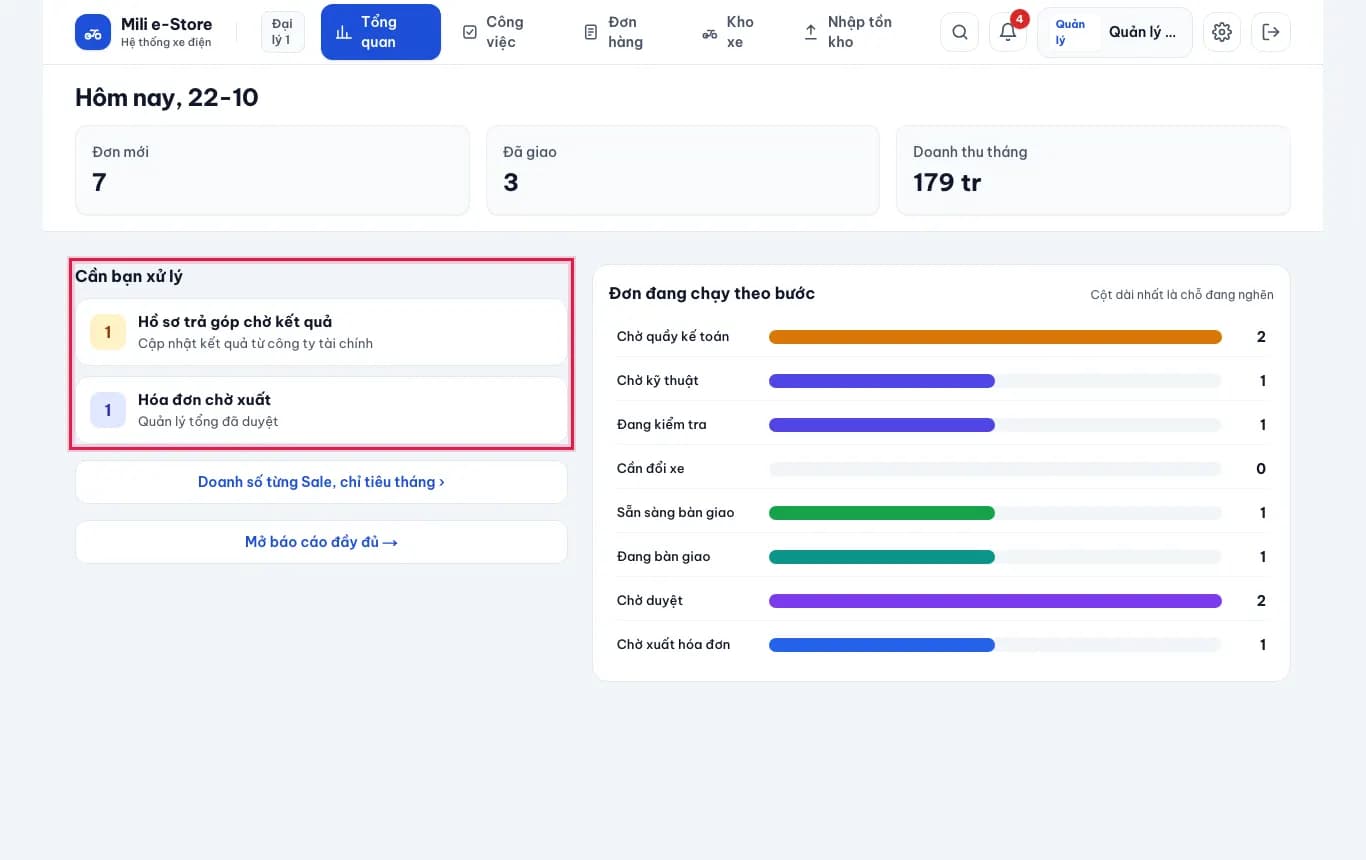Click Doanh số từng Sale, chỉ tiêu tháng
1366x860 pixels.
click(x=321, y=482)
